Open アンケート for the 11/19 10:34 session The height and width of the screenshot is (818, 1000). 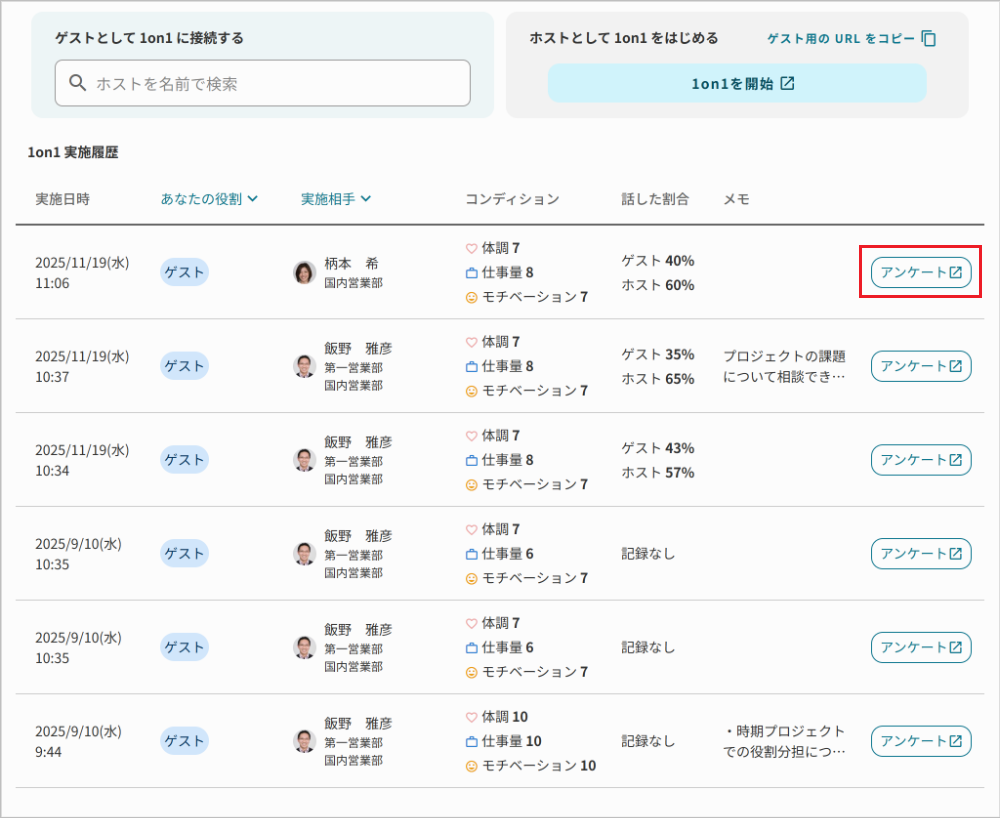pos(920,460)
